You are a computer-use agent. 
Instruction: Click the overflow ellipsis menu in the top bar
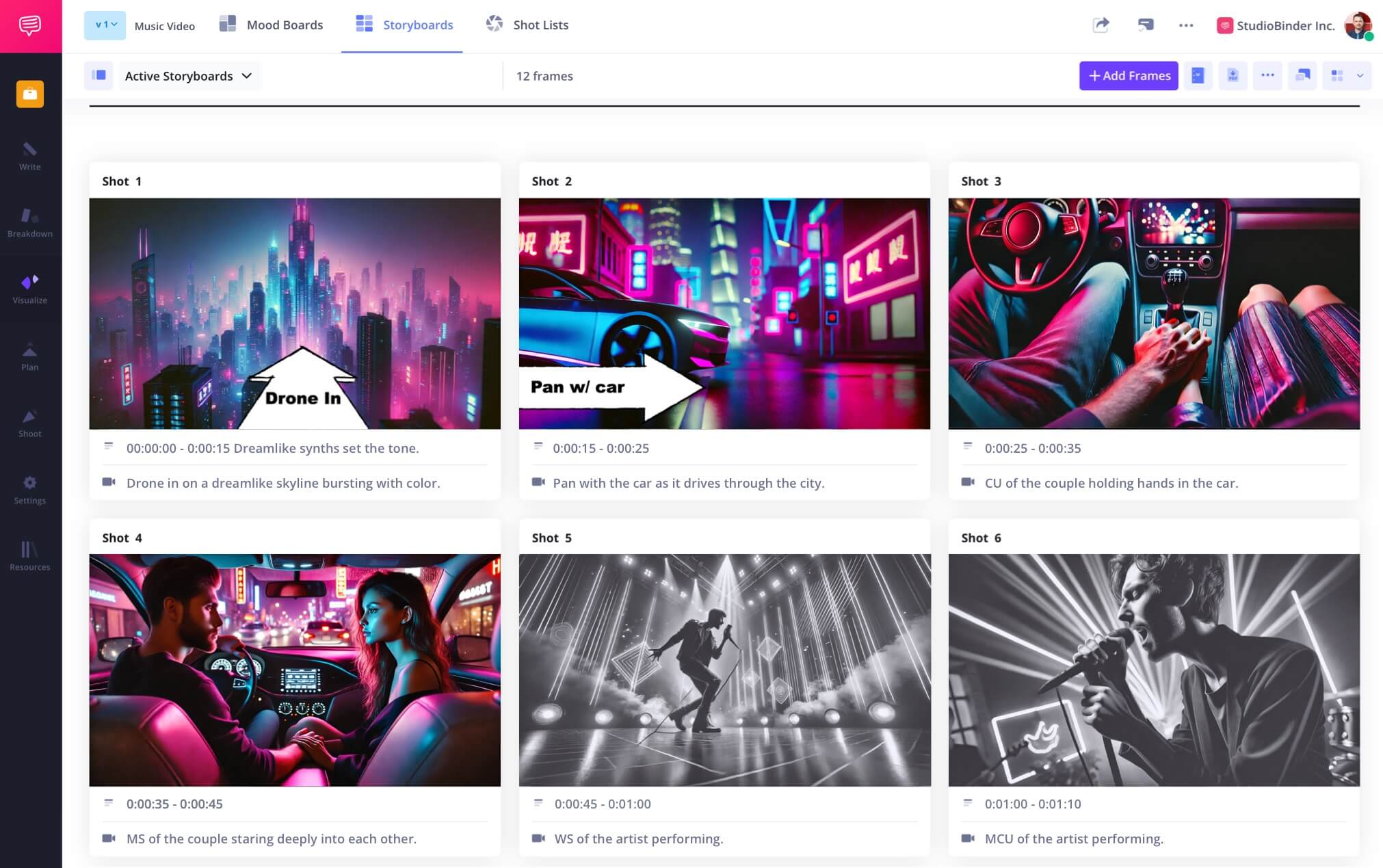pyautogui.click(x=1187, y=25)
